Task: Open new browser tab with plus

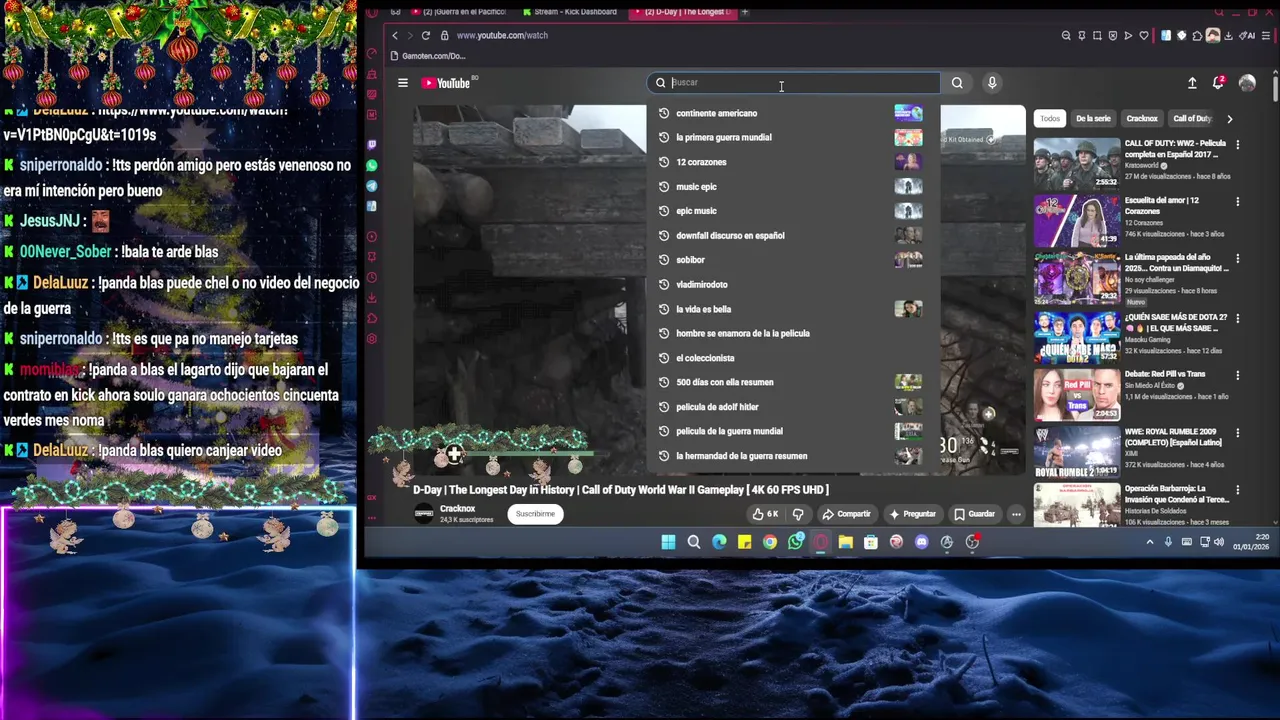Action: [745, 12]
